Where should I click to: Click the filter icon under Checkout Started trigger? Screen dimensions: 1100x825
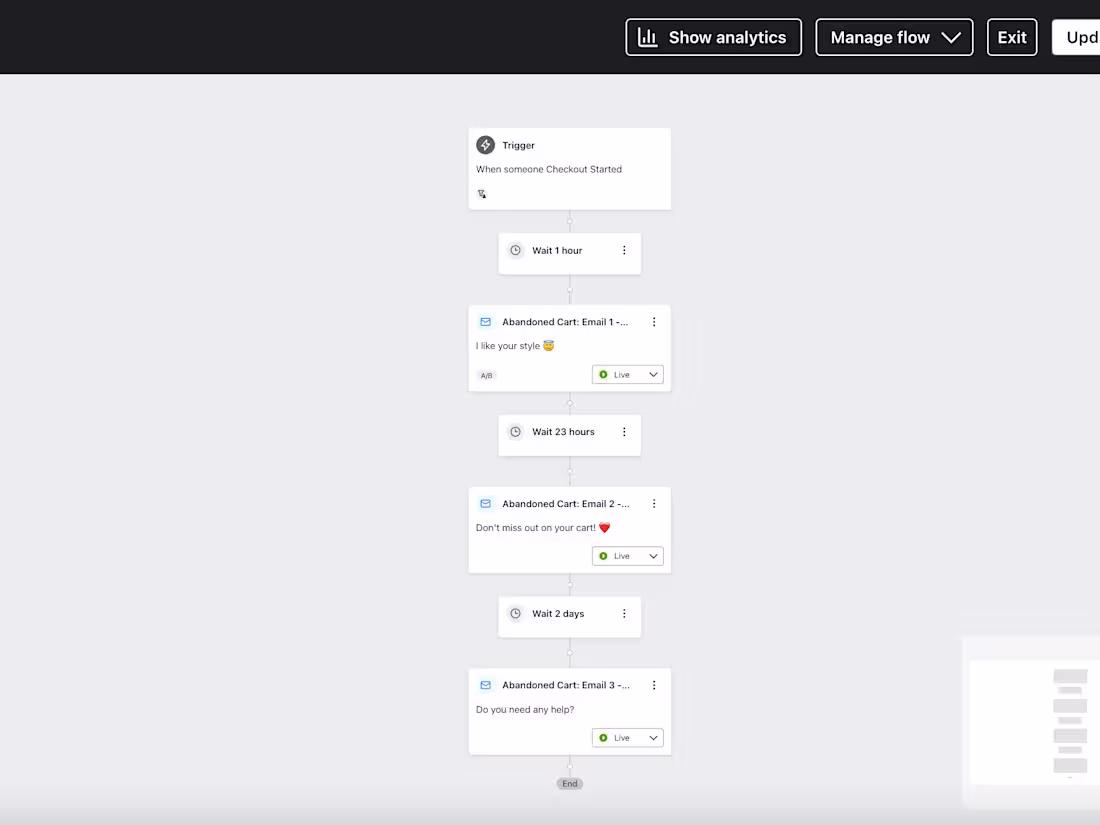tap(482, 193)
